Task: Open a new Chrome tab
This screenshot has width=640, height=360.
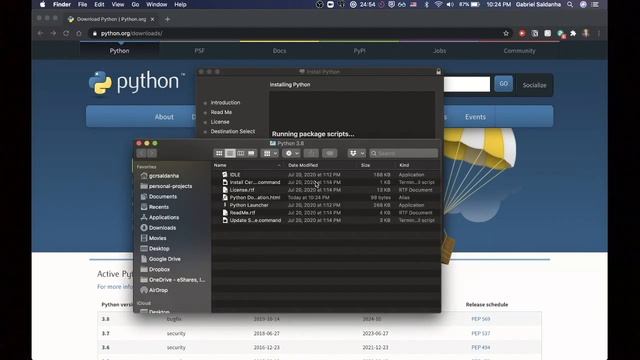Action: [167, 19]
